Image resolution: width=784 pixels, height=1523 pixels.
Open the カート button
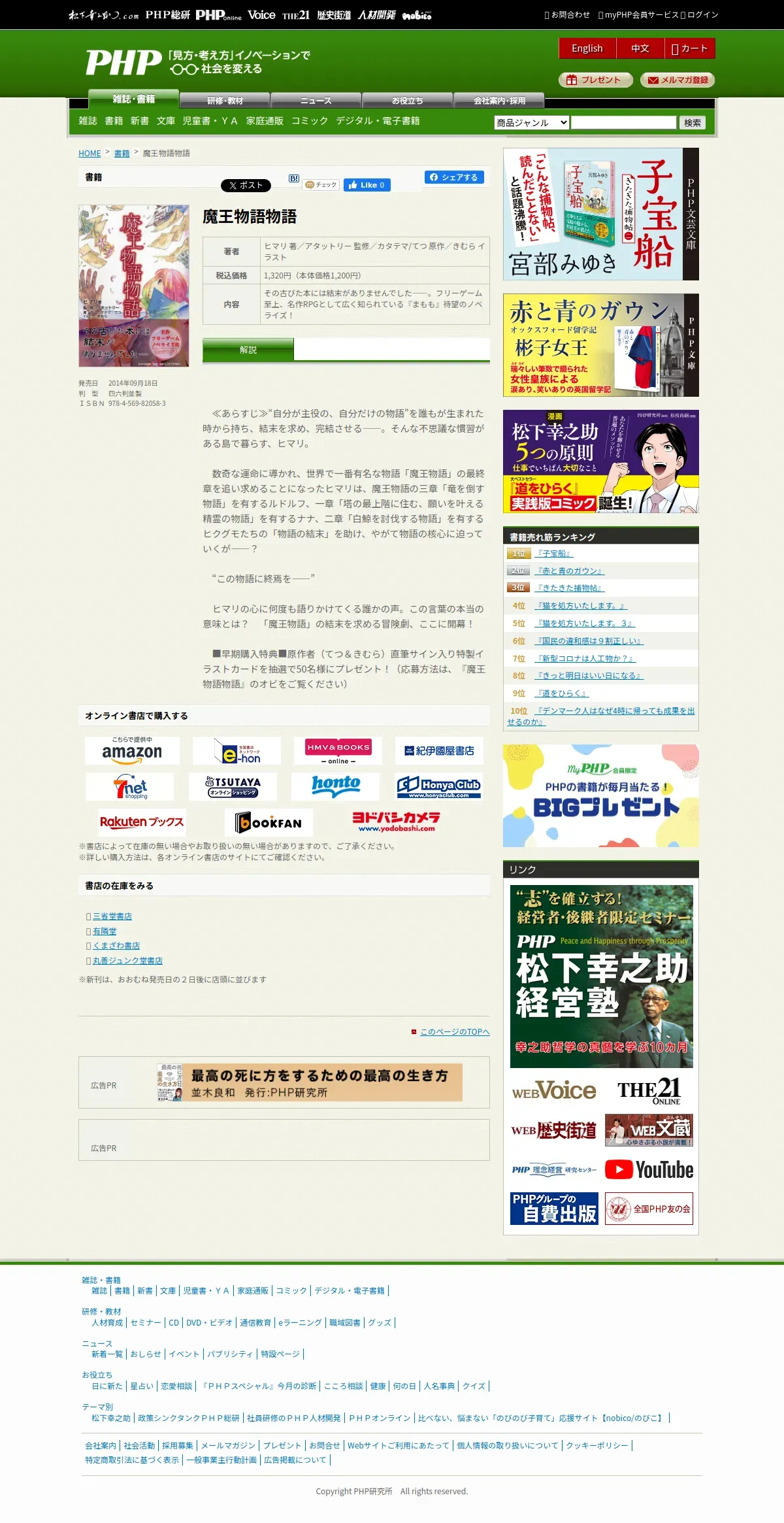click(x=690, y=48)
